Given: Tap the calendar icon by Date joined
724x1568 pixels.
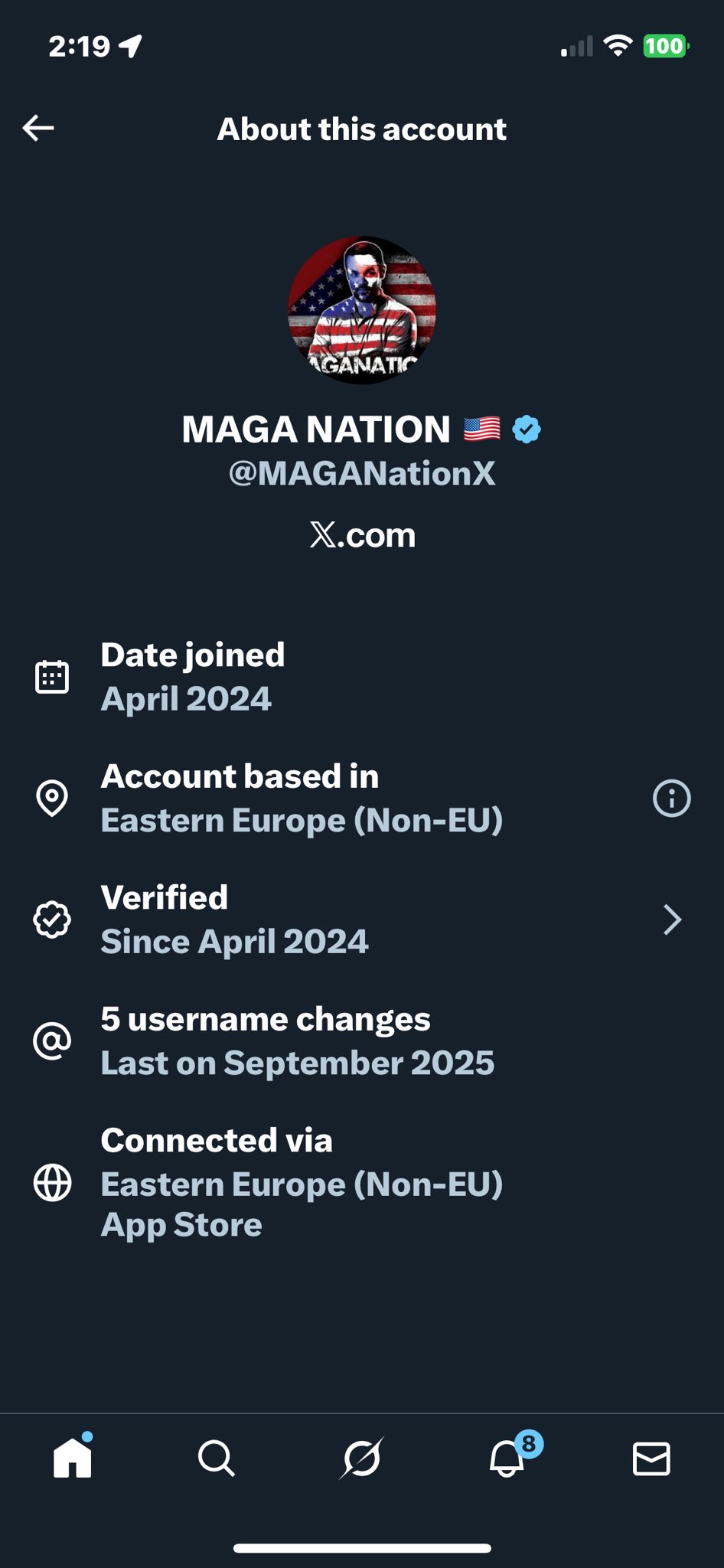Looking at the screenshot, I should (52, 677).
